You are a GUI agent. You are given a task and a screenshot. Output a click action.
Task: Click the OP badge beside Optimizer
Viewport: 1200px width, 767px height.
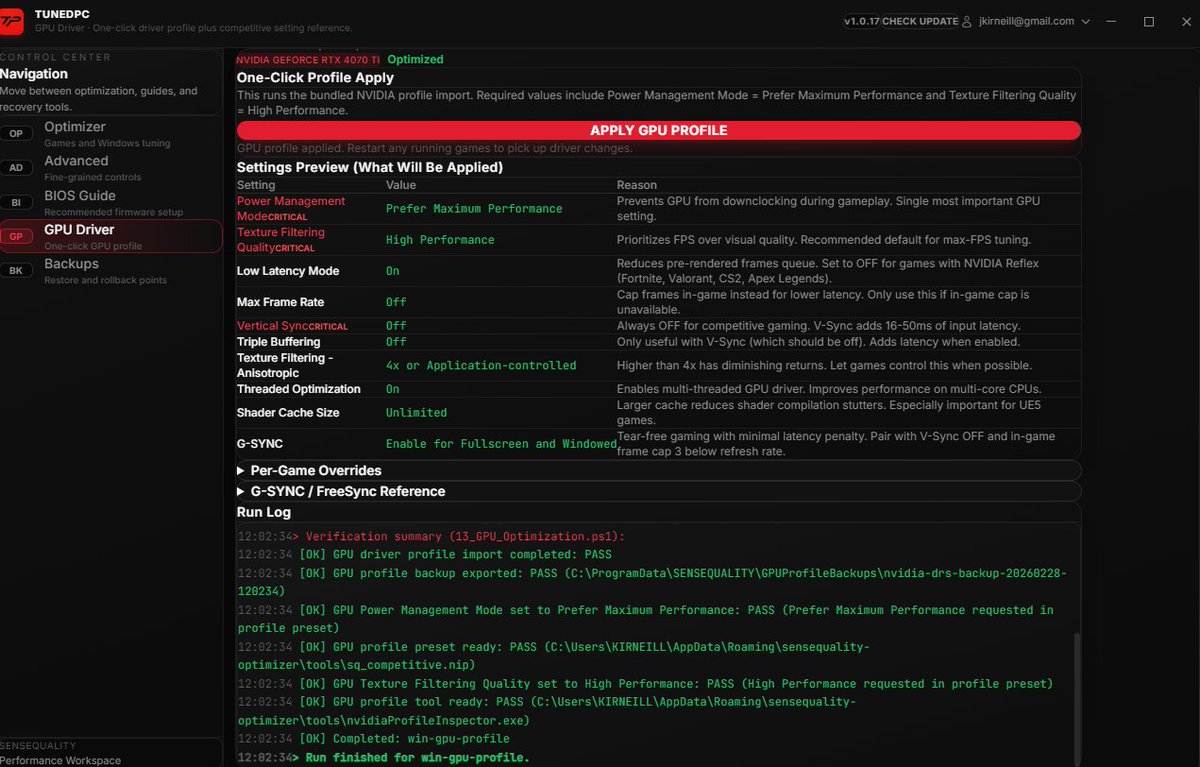tap(16, 134)
